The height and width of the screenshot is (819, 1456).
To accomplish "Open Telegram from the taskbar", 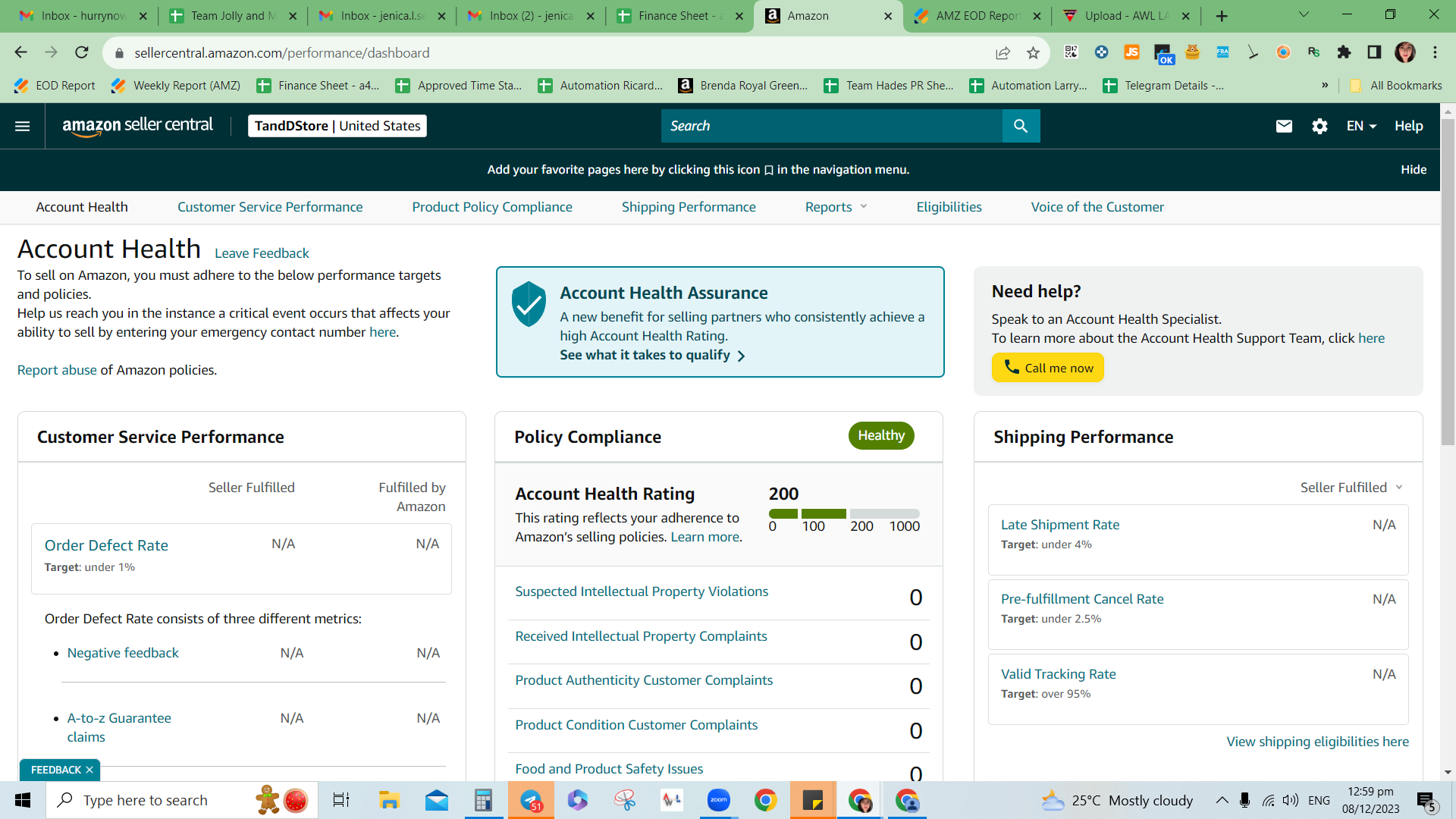I will click(531, 800).
